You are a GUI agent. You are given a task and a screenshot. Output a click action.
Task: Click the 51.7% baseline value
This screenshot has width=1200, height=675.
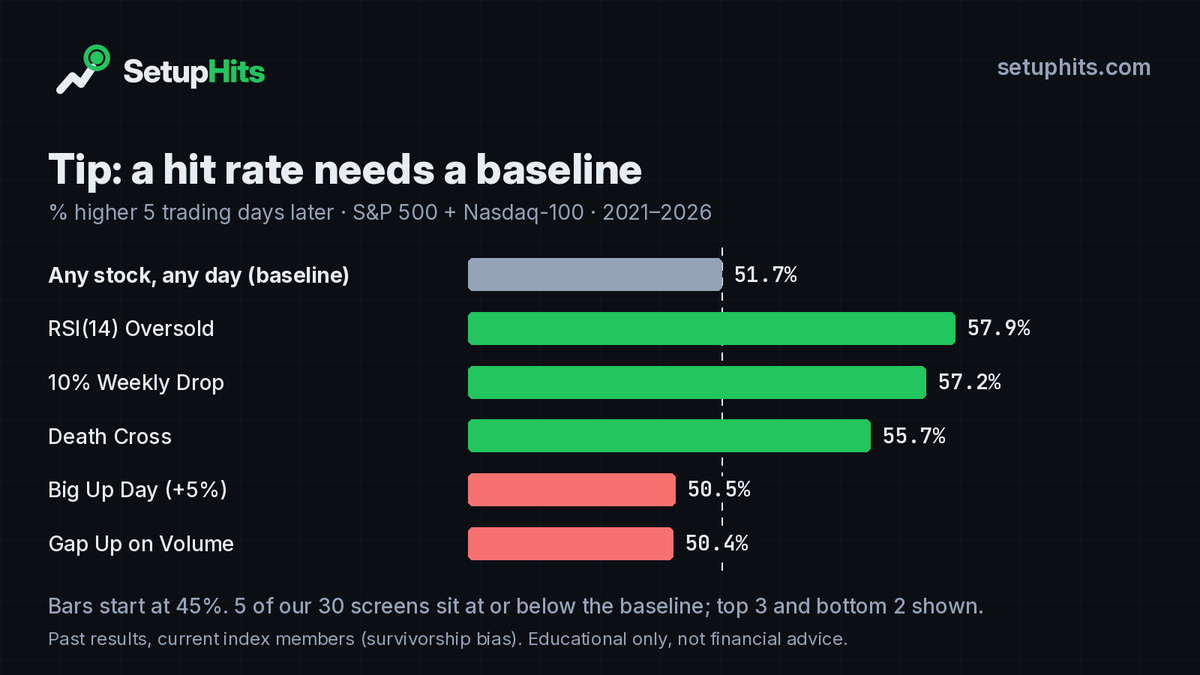(x=765, y=275)
